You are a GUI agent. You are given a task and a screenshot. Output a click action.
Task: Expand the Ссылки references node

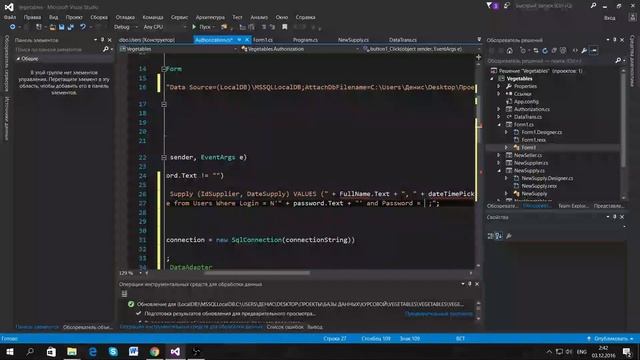pos(498,94)
